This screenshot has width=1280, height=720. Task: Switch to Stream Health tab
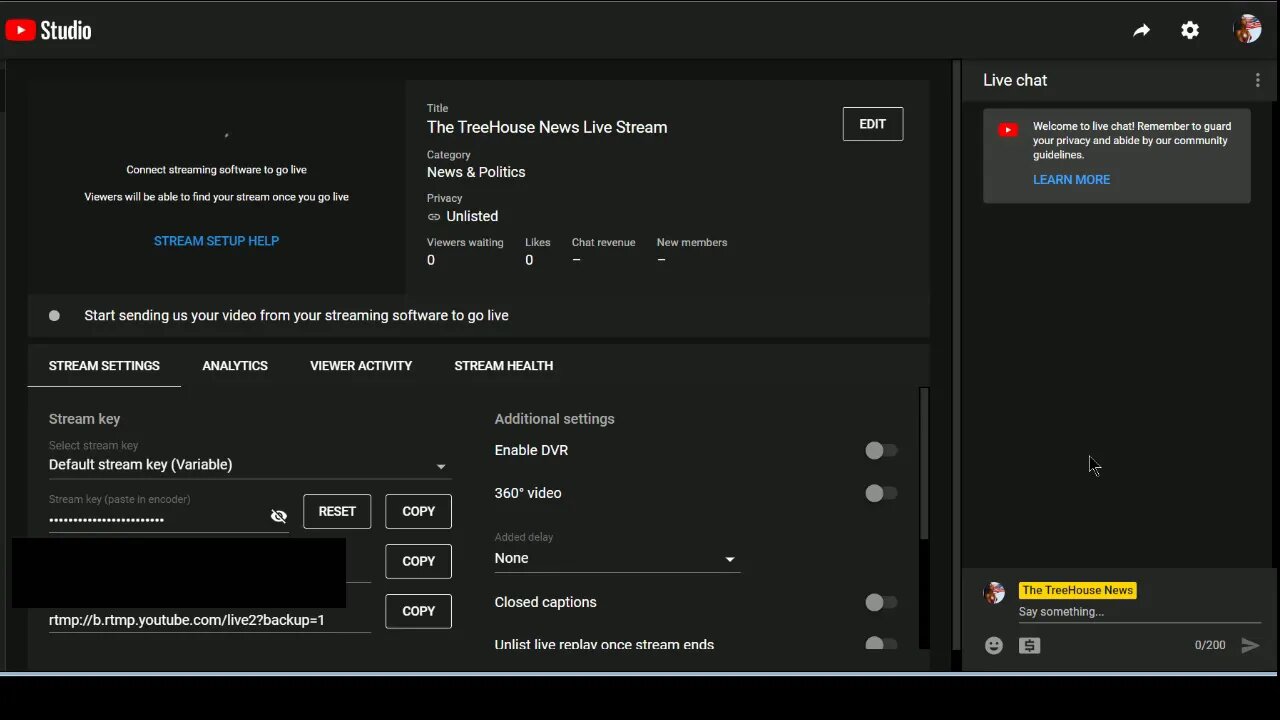504,366
